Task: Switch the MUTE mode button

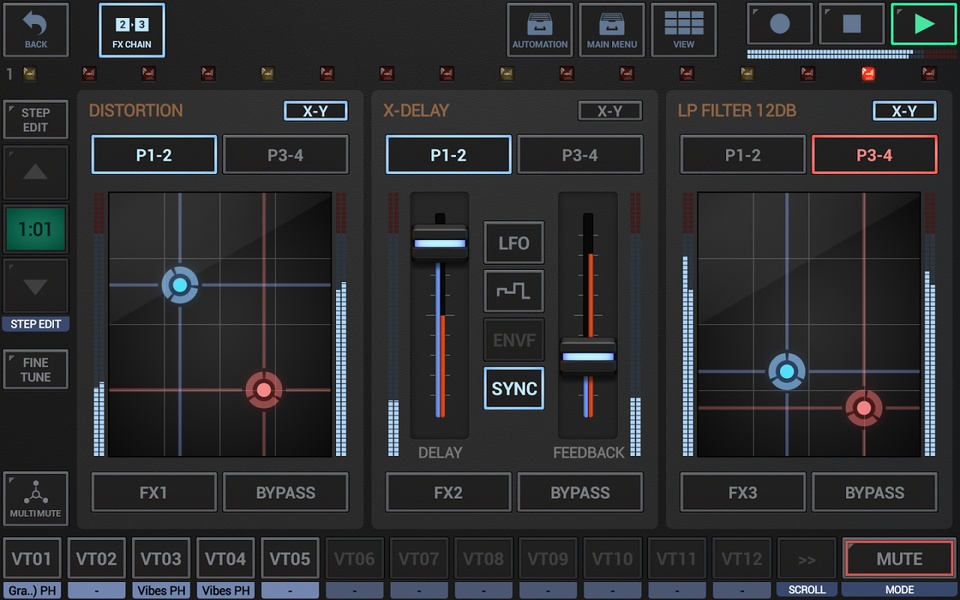Action: (x=899, y=558)
